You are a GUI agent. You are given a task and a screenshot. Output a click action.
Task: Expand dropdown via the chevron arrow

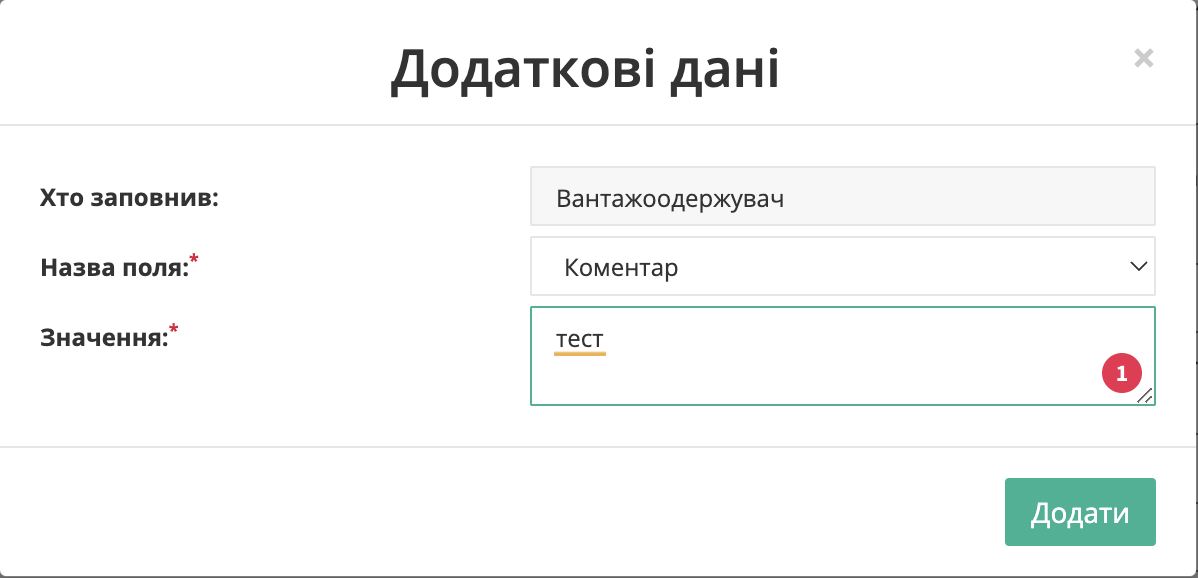[x=1138, y=266]
